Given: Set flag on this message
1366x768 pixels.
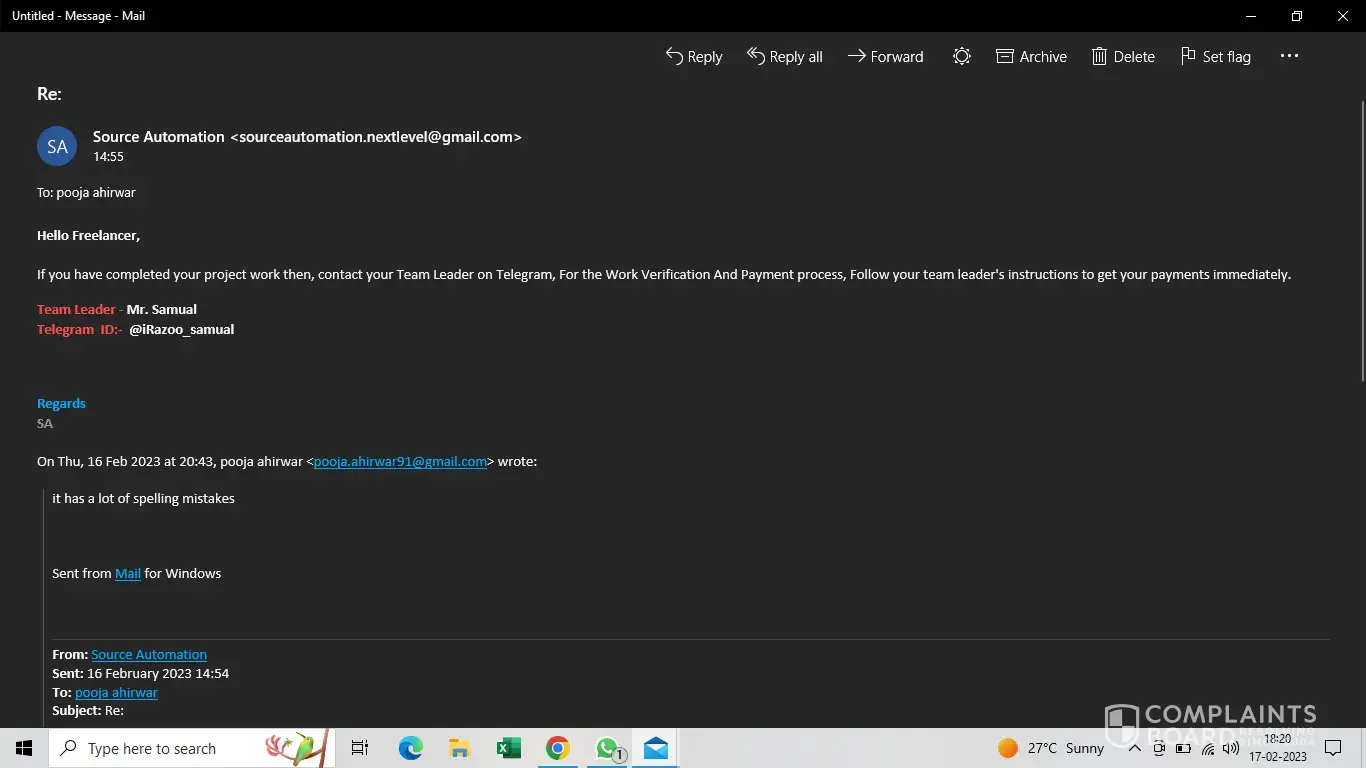Looking at the screenshot, I should point(1215,57).
